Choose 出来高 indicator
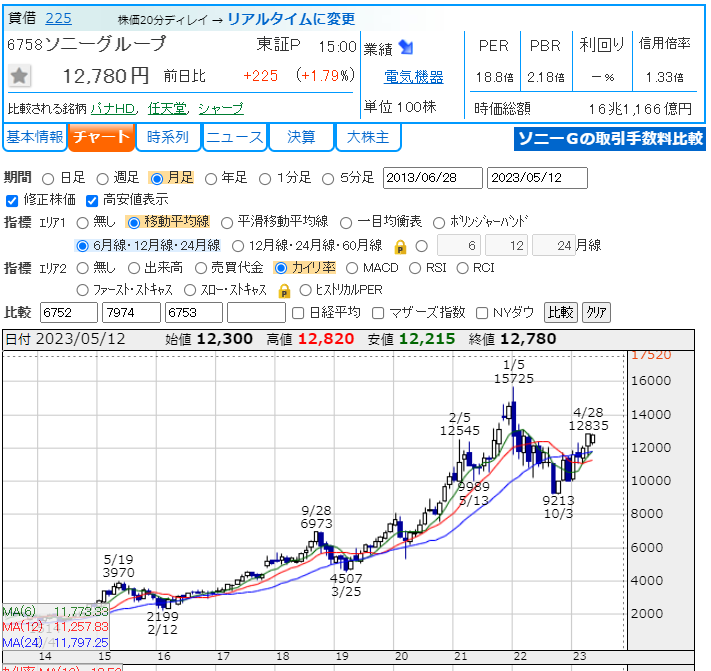The width and height of the screenshot is (711, 671). coord(134,268)
